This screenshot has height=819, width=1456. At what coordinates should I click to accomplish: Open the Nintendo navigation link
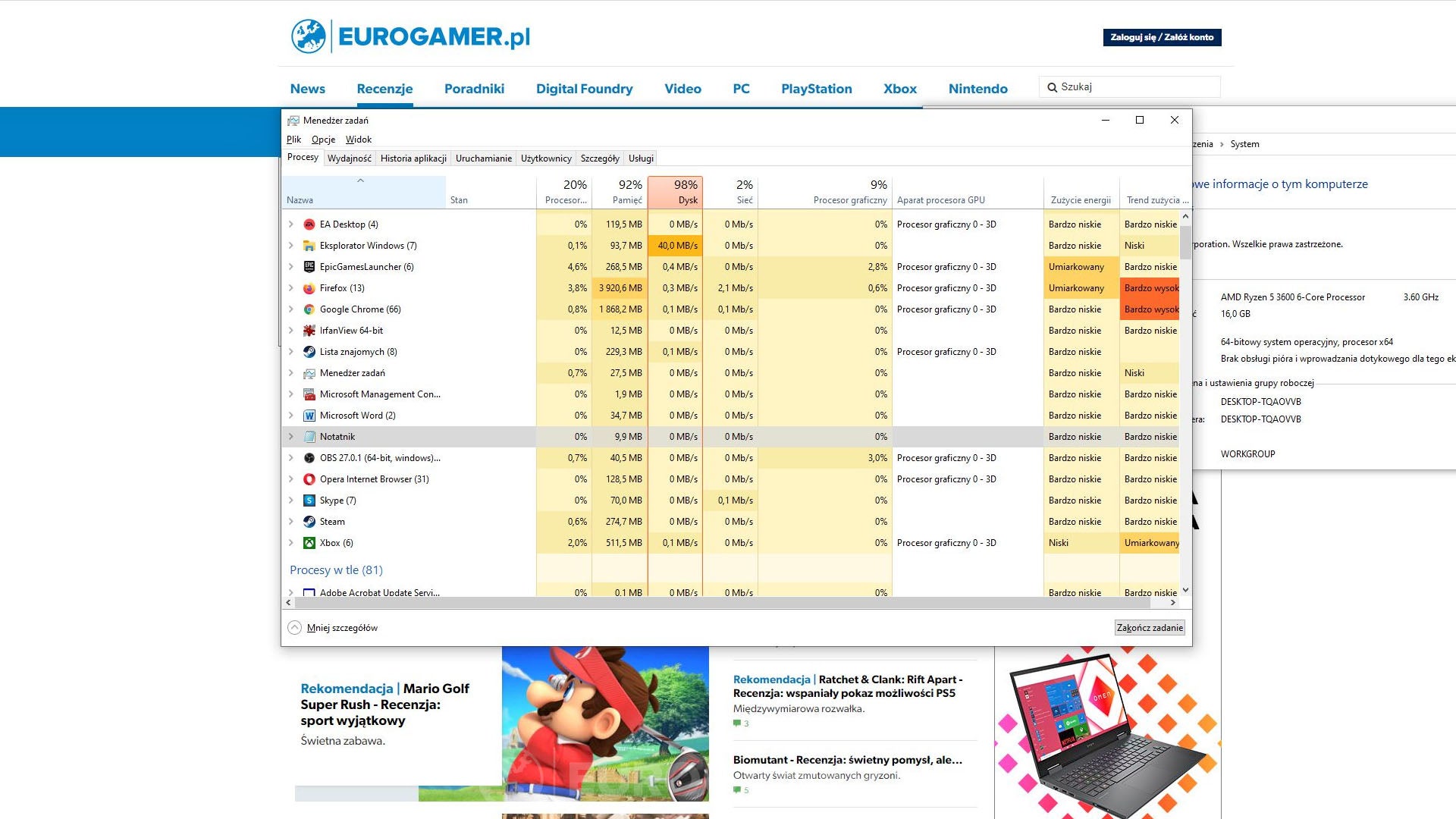click(978, 89)
